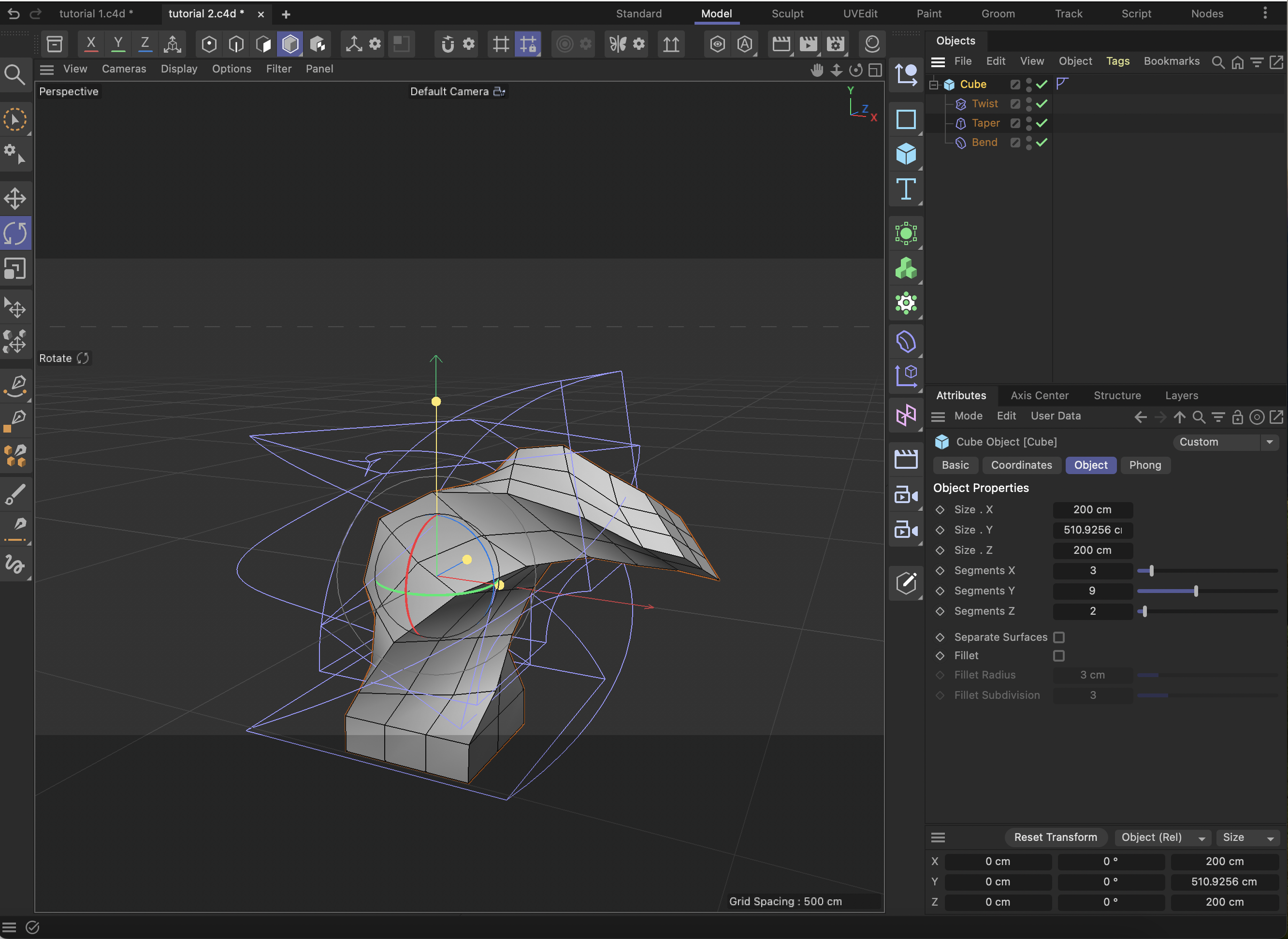Select the Live Selection tool
Screen dimensions: 1288x939
(16, 119)
